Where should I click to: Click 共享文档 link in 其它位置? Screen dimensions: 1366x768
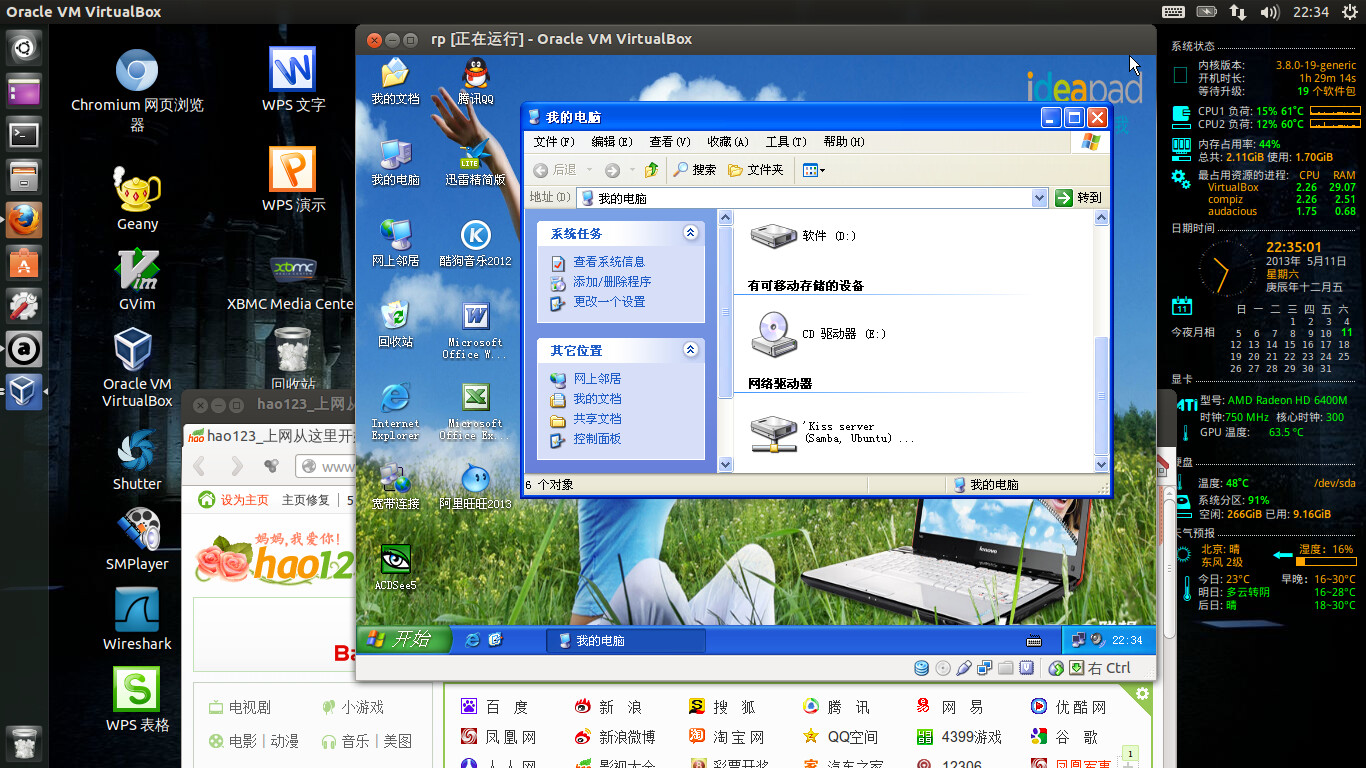(x=597, y=419)
